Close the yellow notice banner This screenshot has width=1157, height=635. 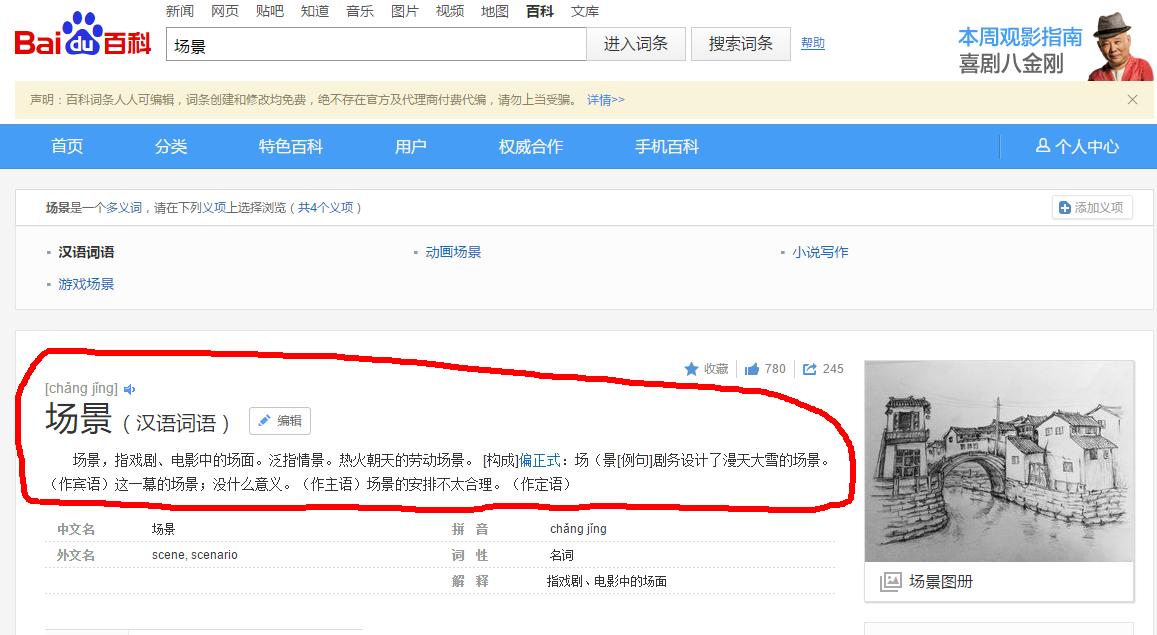pos(1132,99)
